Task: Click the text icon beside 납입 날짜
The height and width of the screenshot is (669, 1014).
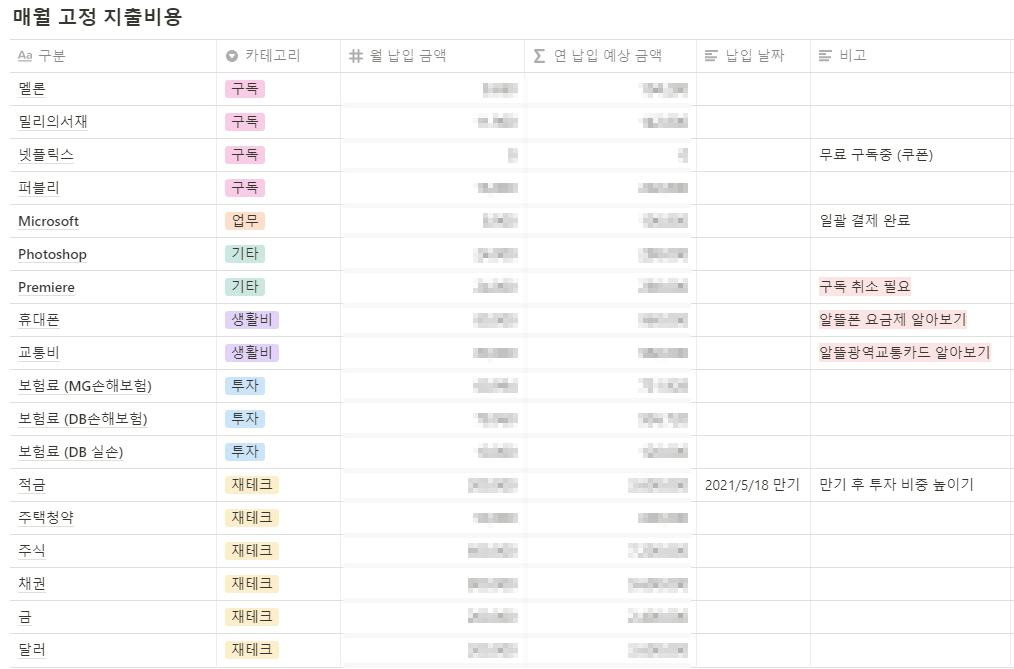Action: 711,56
